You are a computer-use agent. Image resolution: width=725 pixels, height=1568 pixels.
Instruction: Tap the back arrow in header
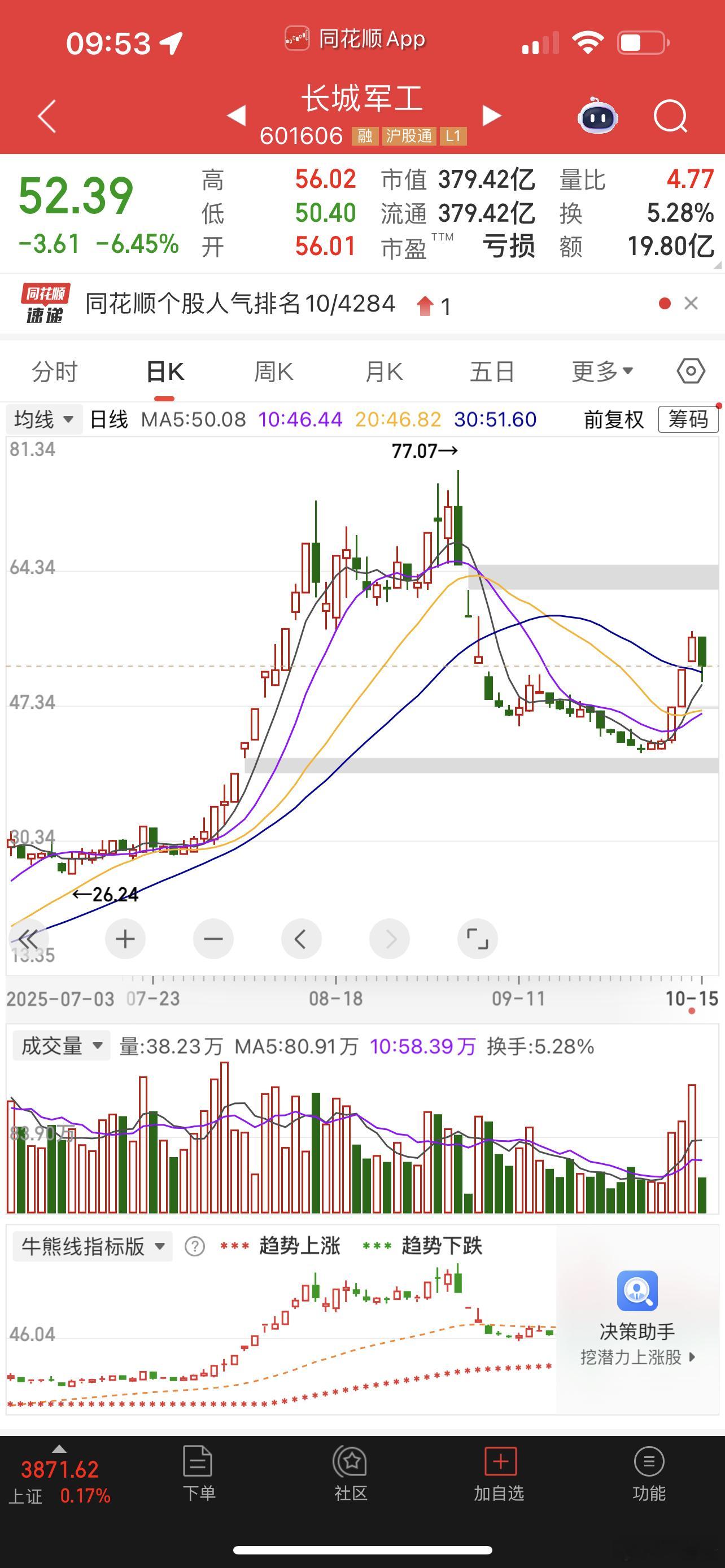(x=47, y=116)
